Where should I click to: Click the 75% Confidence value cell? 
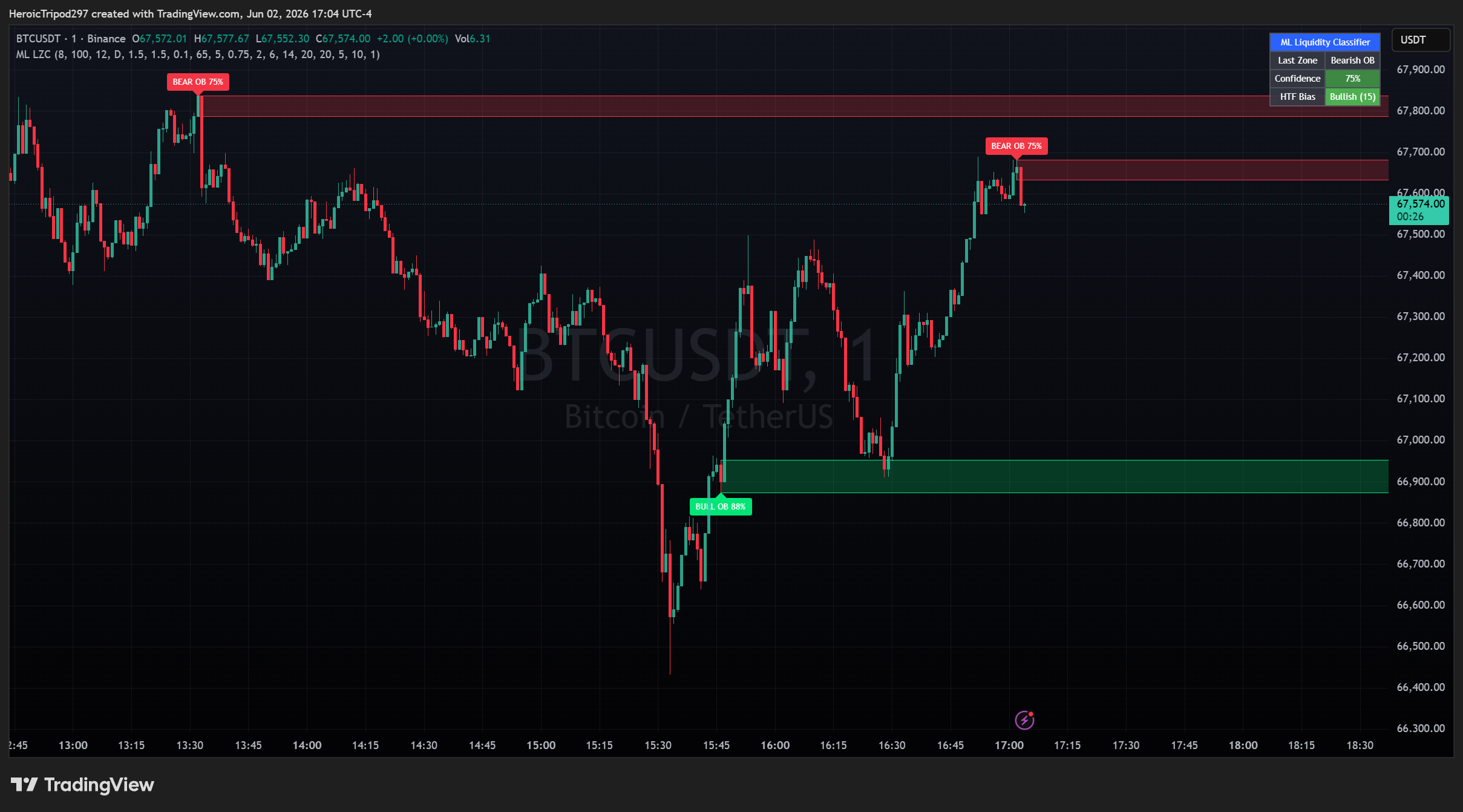(x=1353, y=79)
